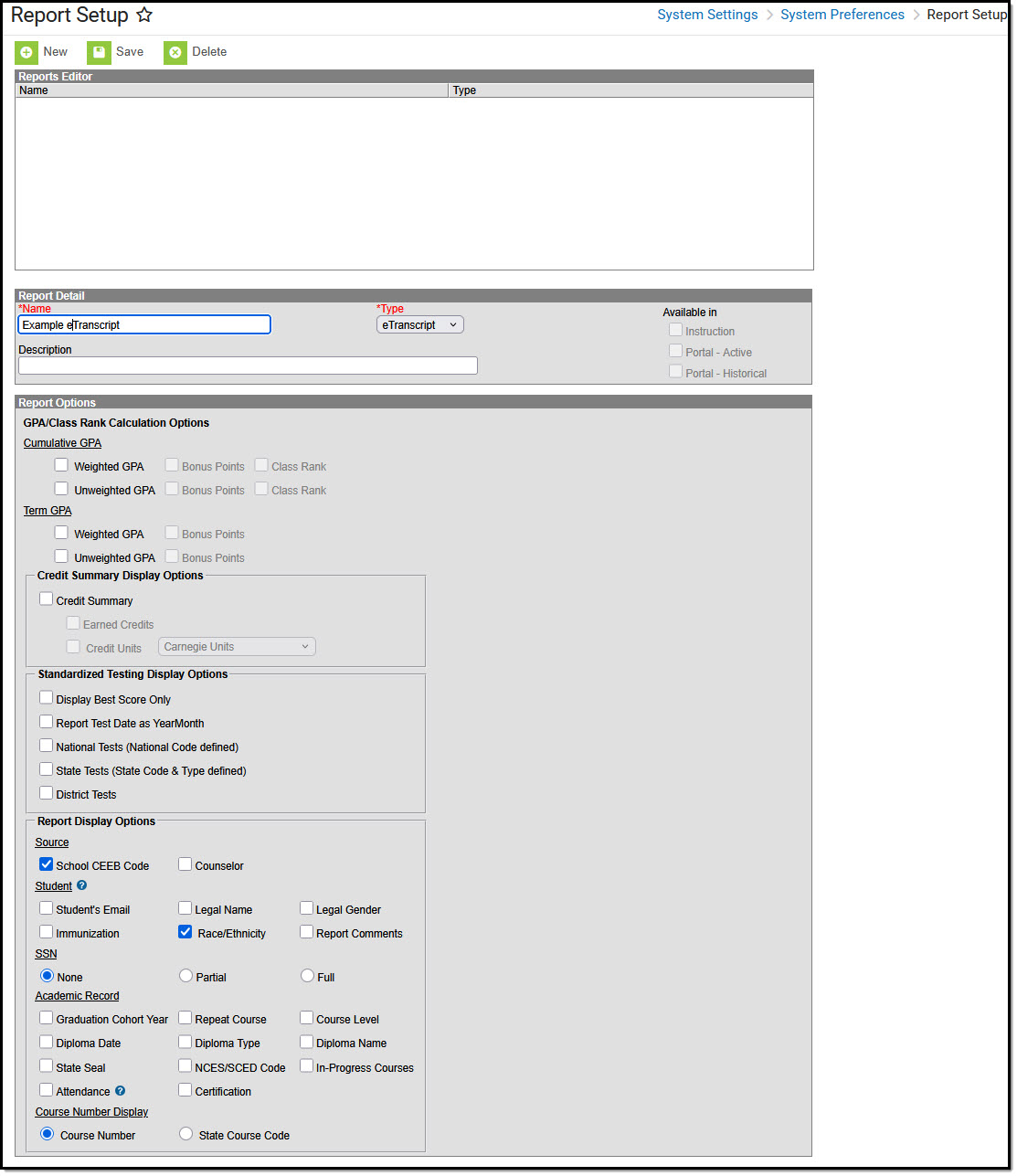
Task: Click the Save icon to save the report
Action: (x=99, y=52)
